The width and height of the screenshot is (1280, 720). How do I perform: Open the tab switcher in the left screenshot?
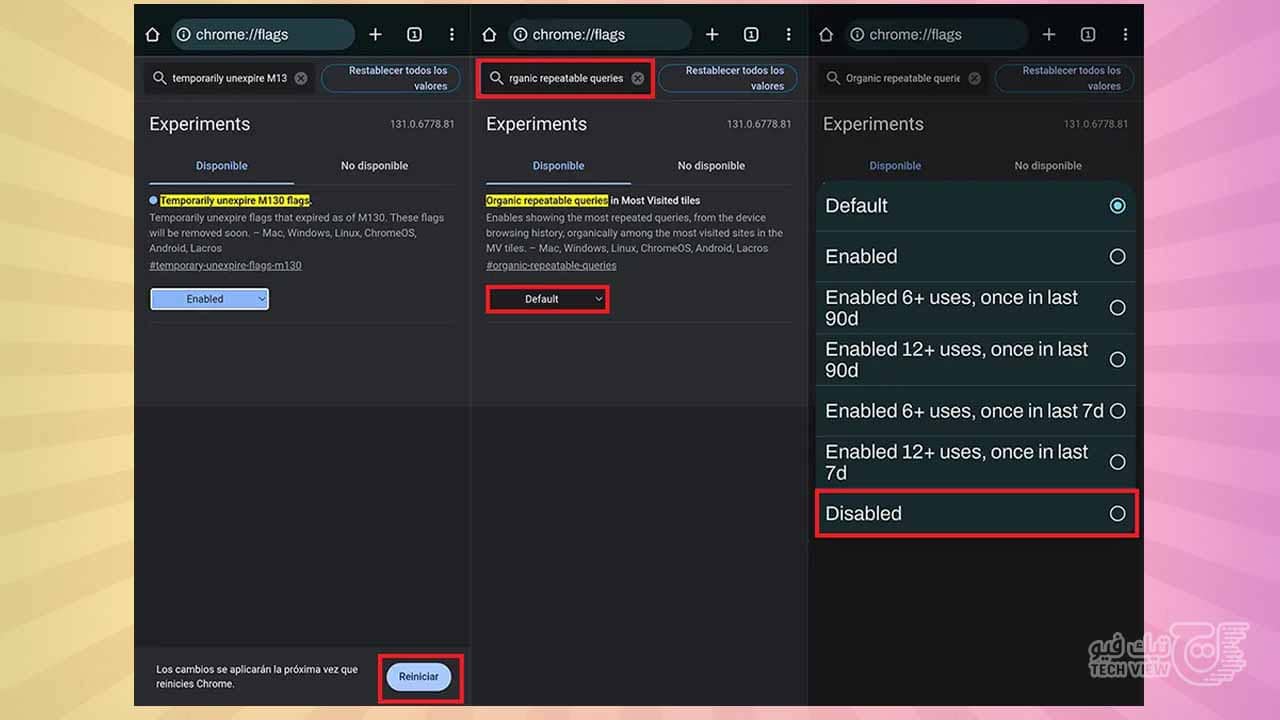coord(414,34)
